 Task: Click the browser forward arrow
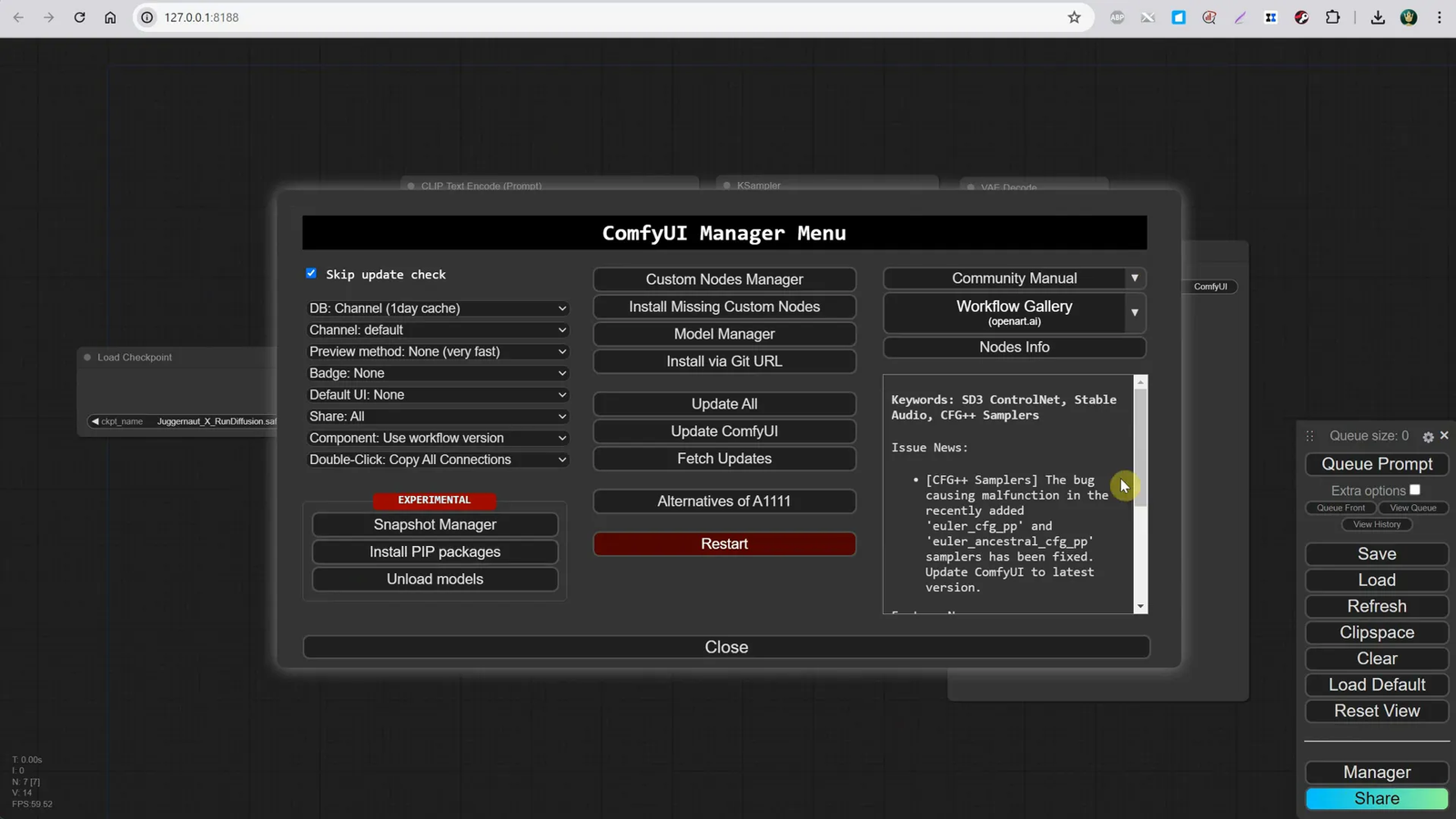(x=49, y=17)
